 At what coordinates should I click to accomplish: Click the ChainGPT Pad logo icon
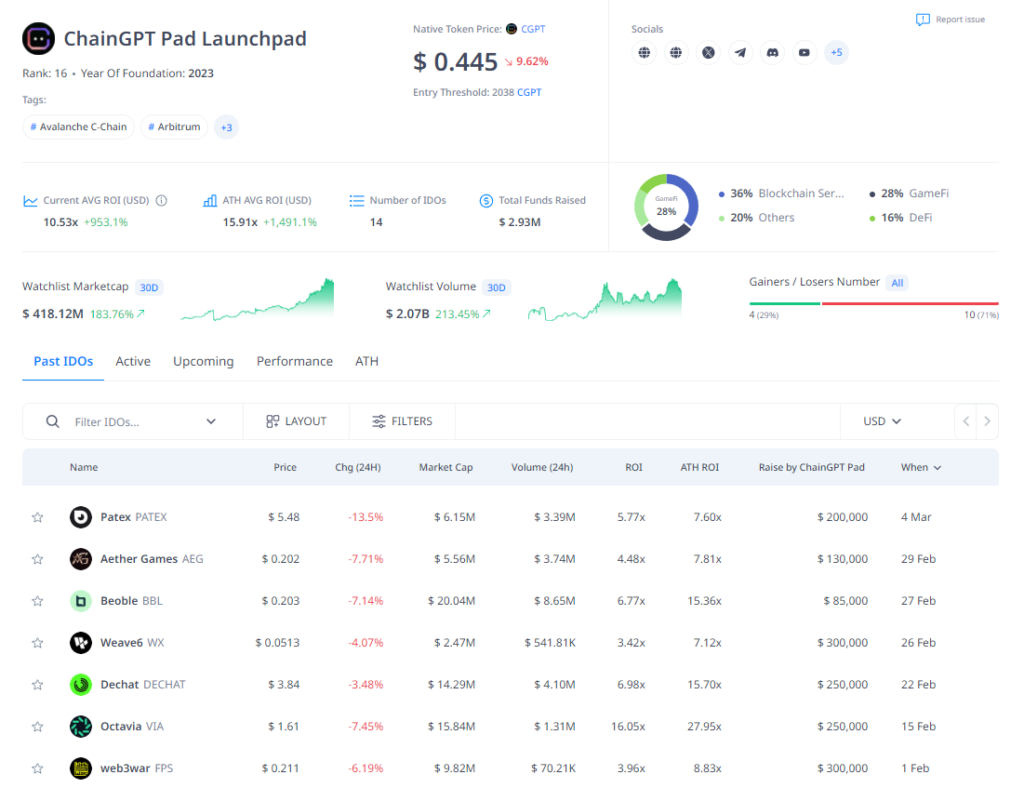click(39, 39)
